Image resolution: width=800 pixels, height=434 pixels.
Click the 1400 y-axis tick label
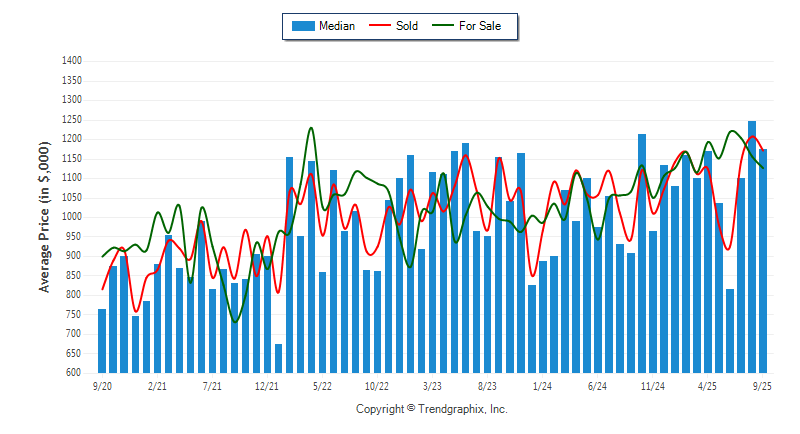pos(70,61)
